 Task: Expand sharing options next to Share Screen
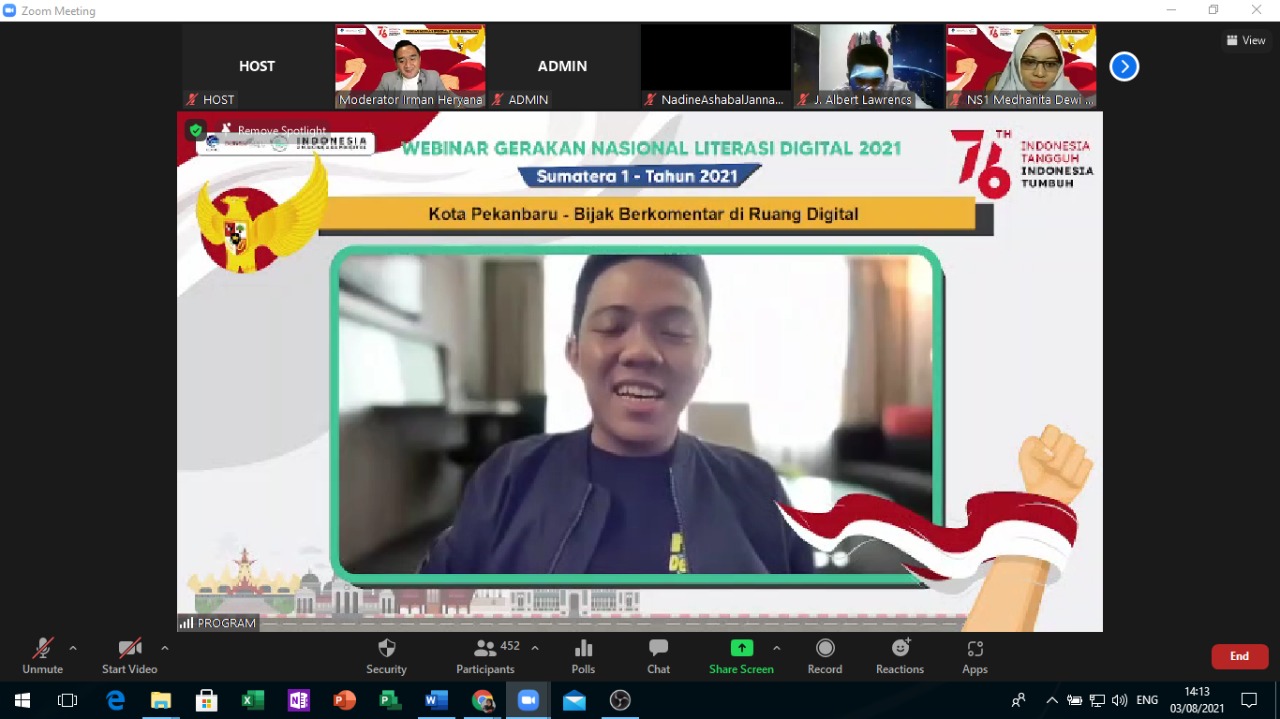point(776,646)
